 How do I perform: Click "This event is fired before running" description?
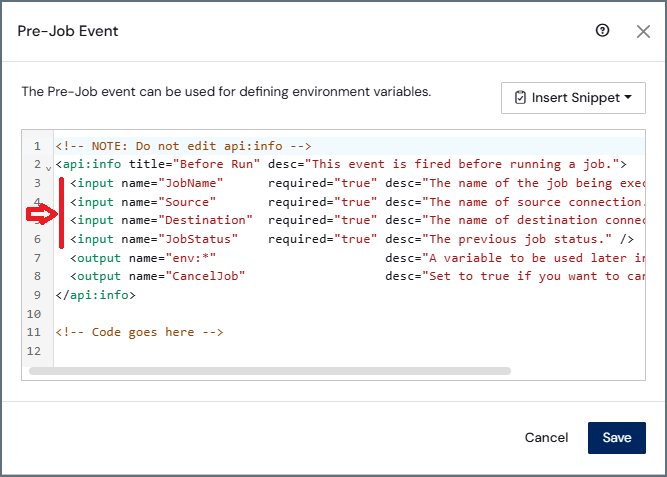(x=462, y=164)
